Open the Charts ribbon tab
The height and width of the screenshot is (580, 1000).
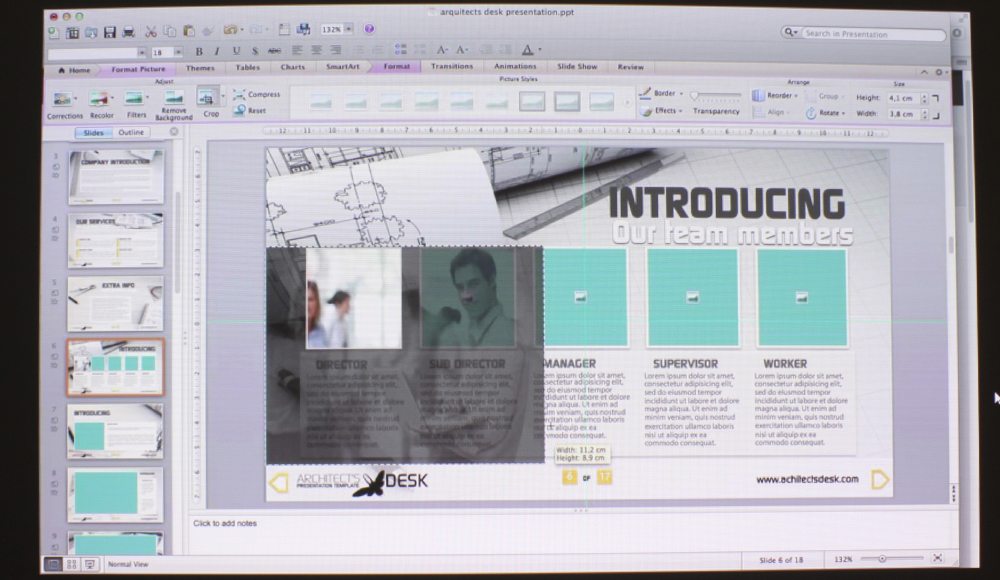coord(293,67)
